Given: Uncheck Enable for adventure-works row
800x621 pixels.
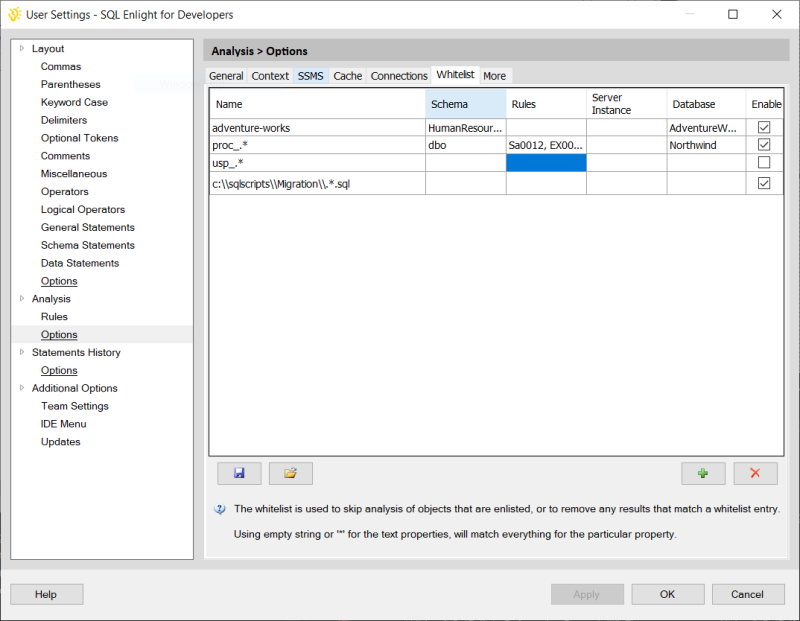Looking at the screenshot, I should click(x=764, y=128).
